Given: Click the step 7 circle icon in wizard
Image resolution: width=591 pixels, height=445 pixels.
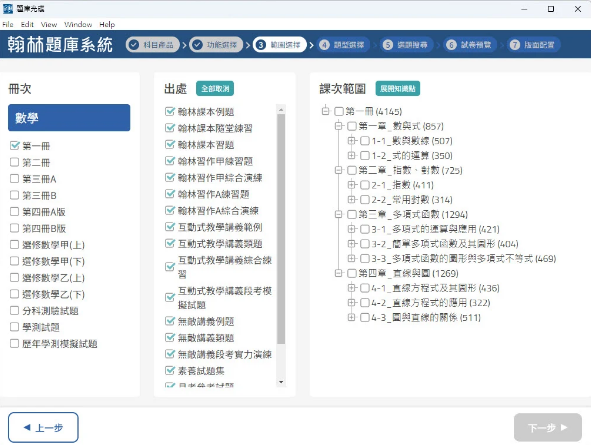Looking at the screenshot, I should click(x=514, y=45).
